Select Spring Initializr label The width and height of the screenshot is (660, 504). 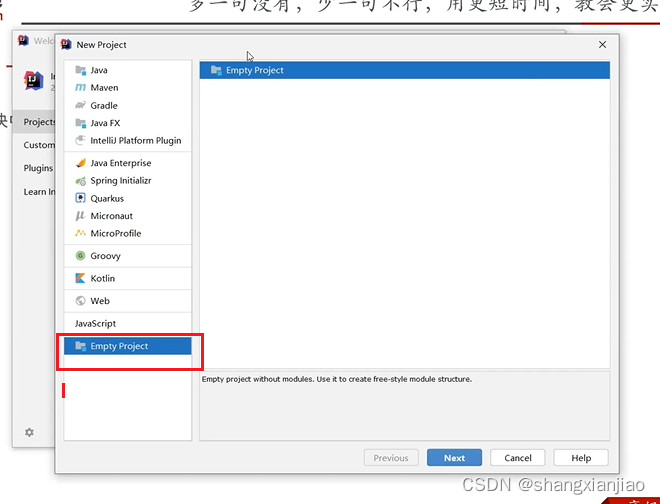pos(121,181)
